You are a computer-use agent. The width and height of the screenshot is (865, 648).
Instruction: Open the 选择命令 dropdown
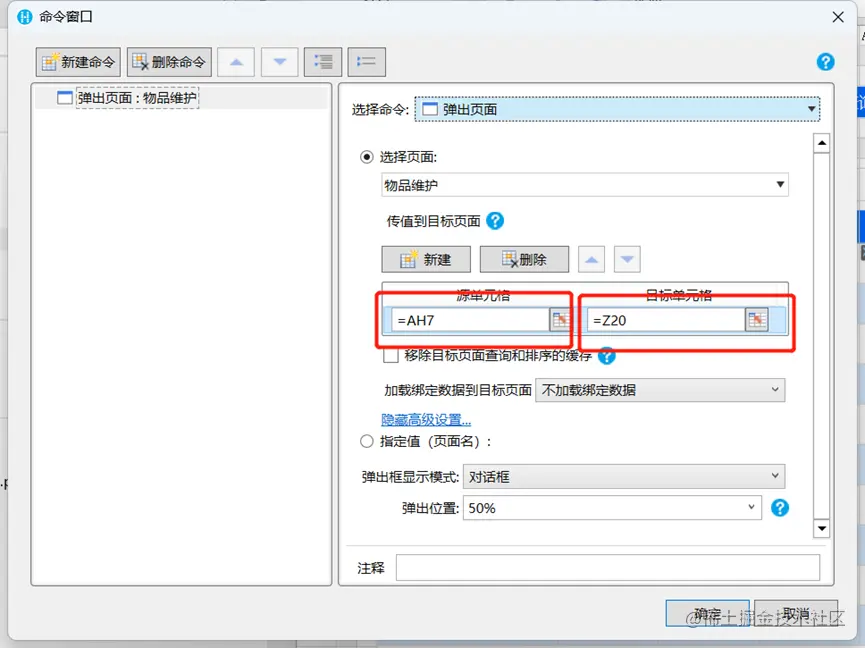(x=617, y=109)
